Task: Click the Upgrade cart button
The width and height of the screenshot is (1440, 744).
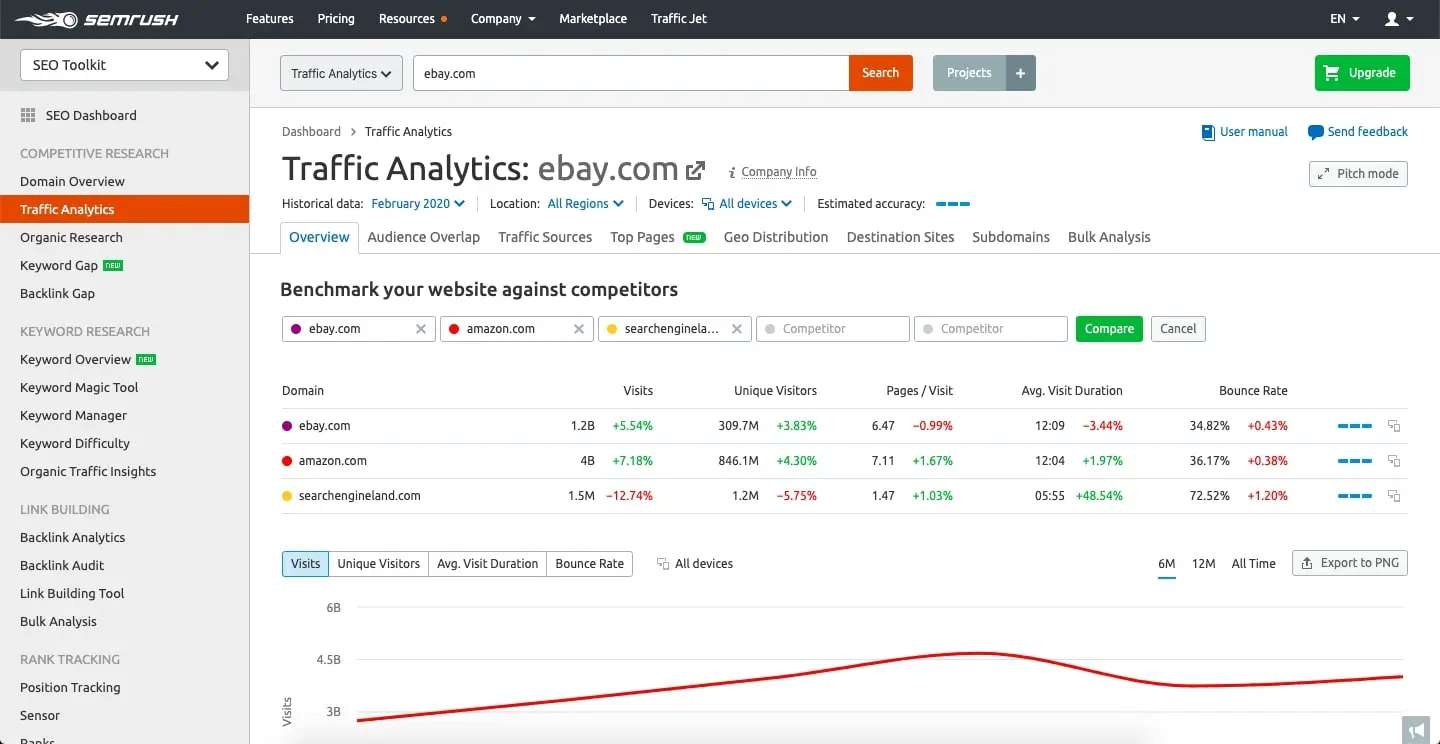Action: tap(1362, 73)
